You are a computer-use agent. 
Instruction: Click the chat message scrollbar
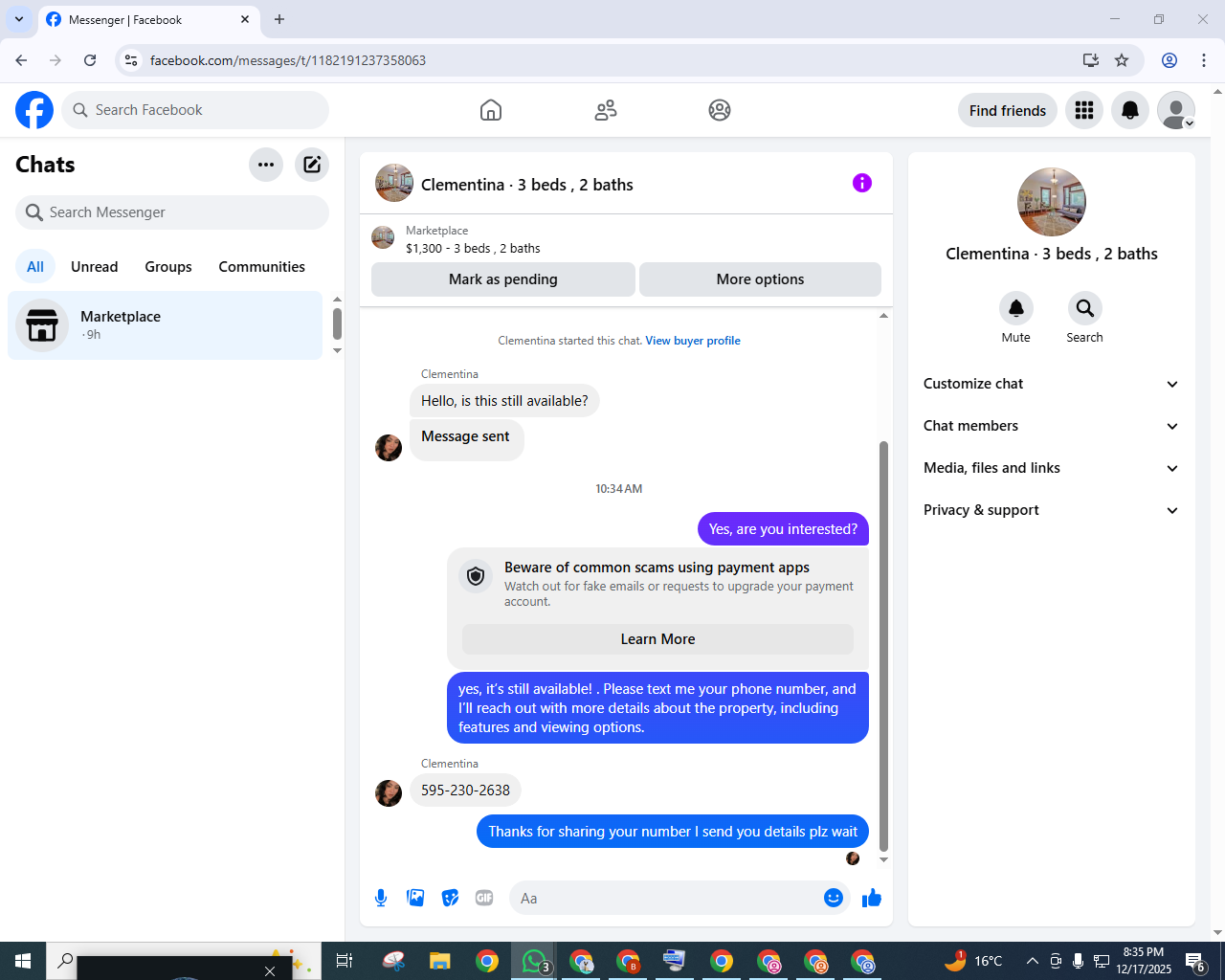click(x=883, y=646)
